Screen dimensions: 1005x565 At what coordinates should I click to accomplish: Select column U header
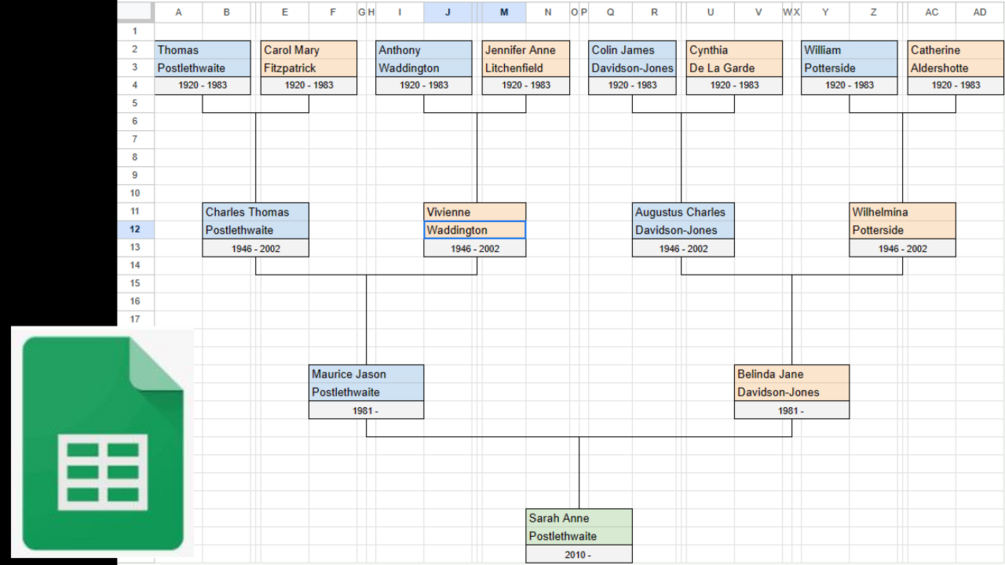710,12
